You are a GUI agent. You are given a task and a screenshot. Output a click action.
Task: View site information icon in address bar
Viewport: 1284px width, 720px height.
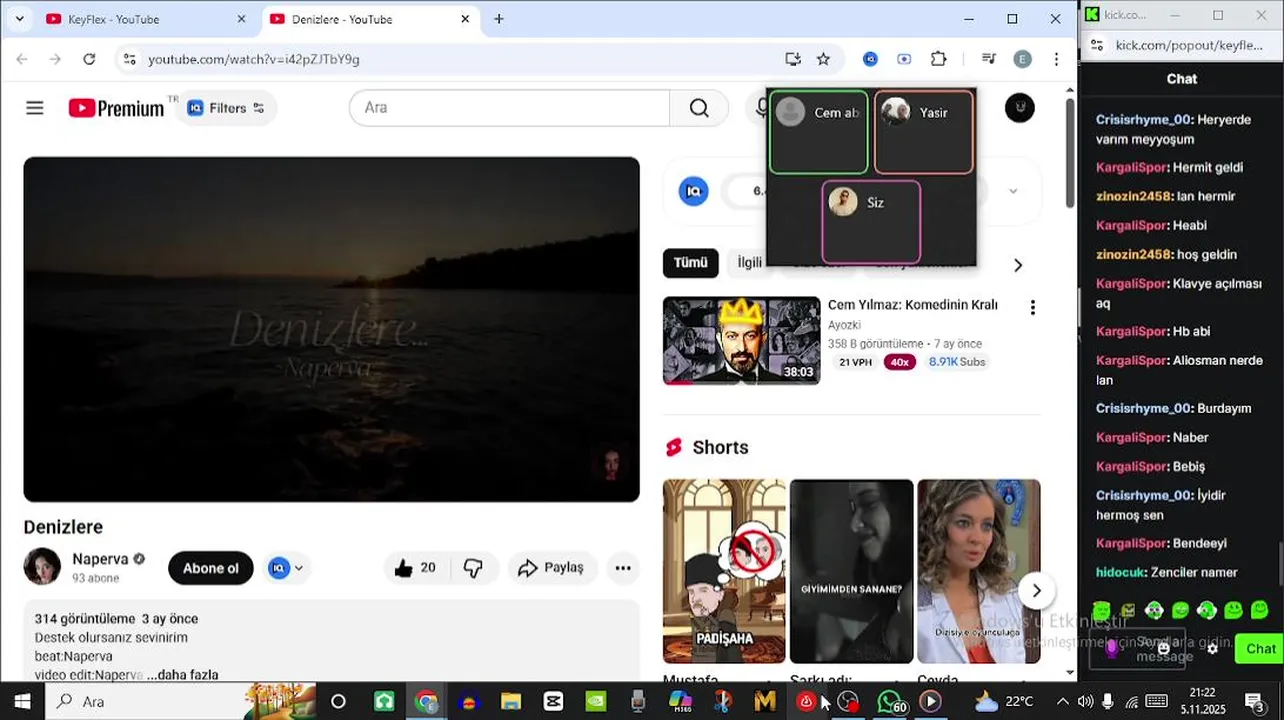(129, 59)
